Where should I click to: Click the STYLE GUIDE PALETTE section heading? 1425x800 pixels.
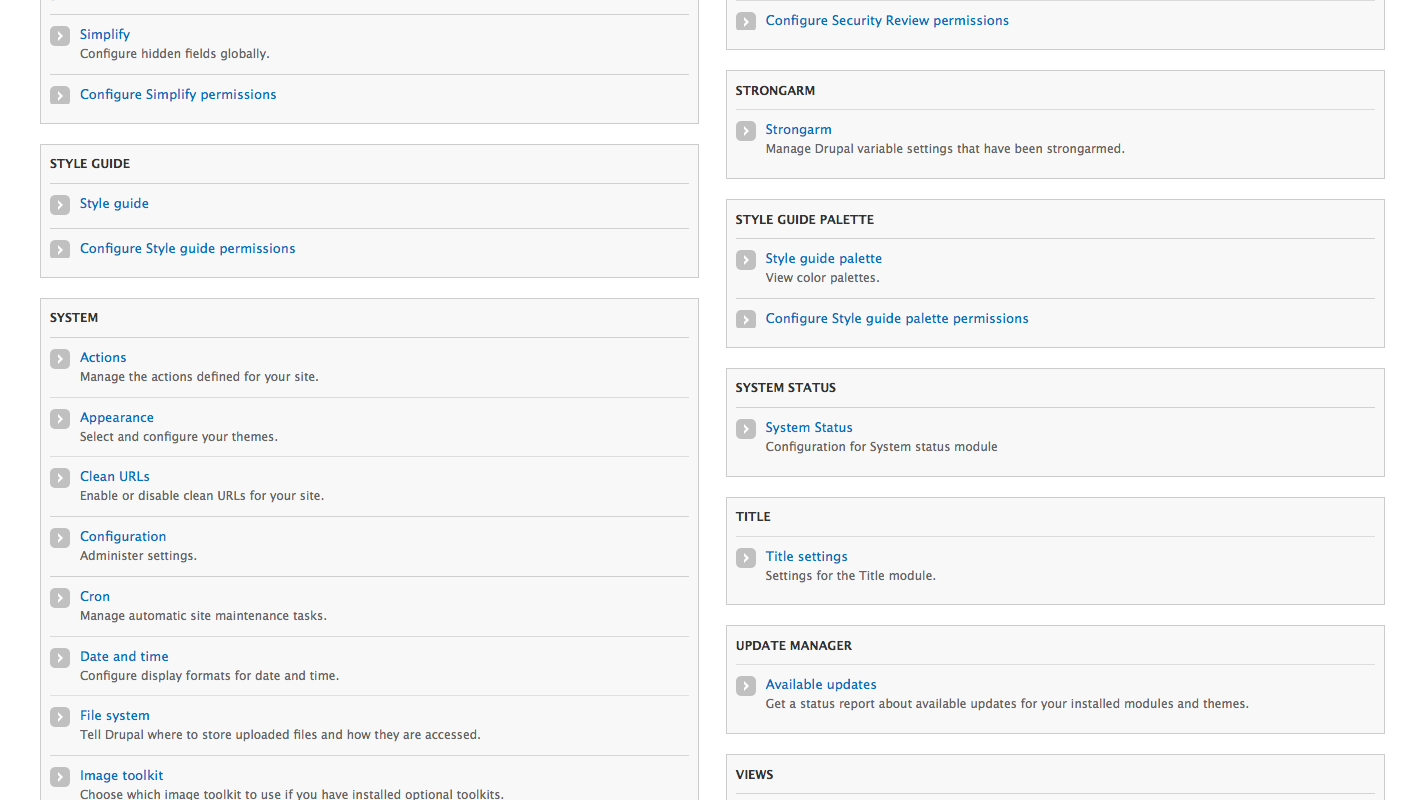click(x=805, y=219)
